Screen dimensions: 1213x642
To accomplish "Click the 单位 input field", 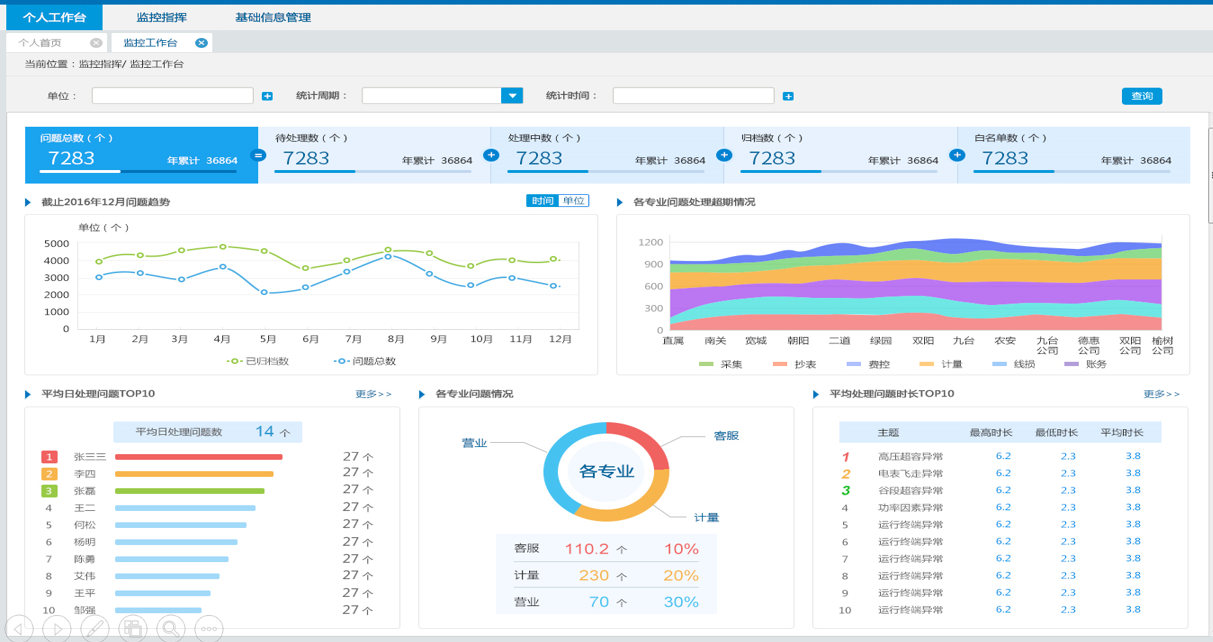I will (172, 96).
